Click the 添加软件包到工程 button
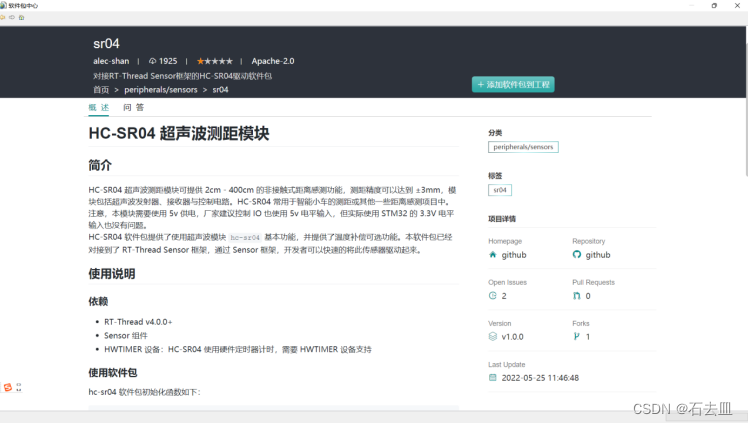Screen dimensions: 748x426 (513, 84)
